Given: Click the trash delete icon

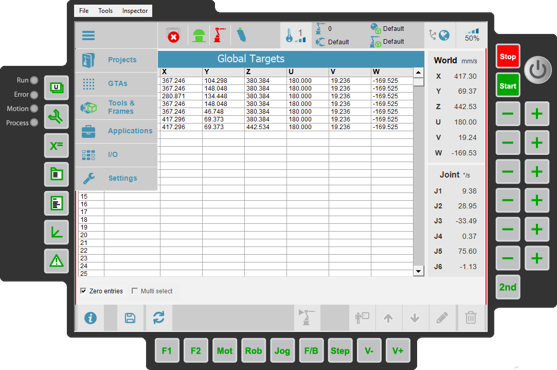Looking at the screenshot, I should pyautogui.click(x=471, y=317).
